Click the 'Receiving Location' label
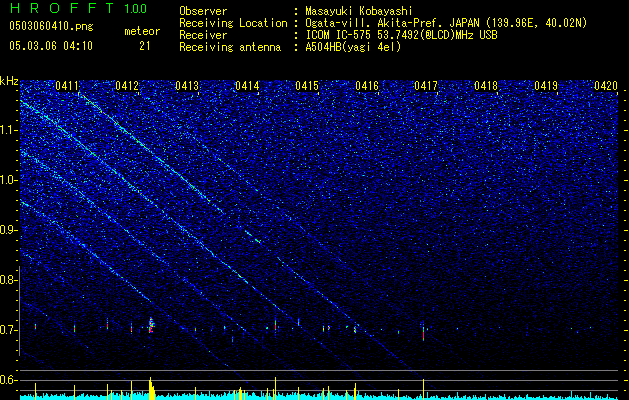This screenshot has width=629, height=400. tap(233, 23)
